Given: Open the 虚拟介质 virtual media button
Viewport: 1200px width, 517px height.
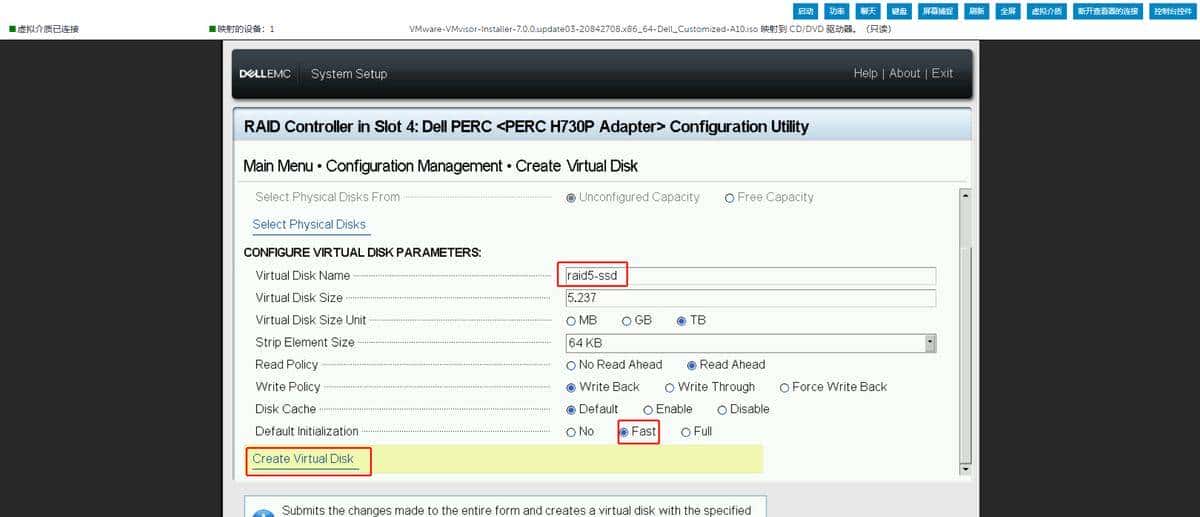Looking at the screenshot, I should point(1046,11).
